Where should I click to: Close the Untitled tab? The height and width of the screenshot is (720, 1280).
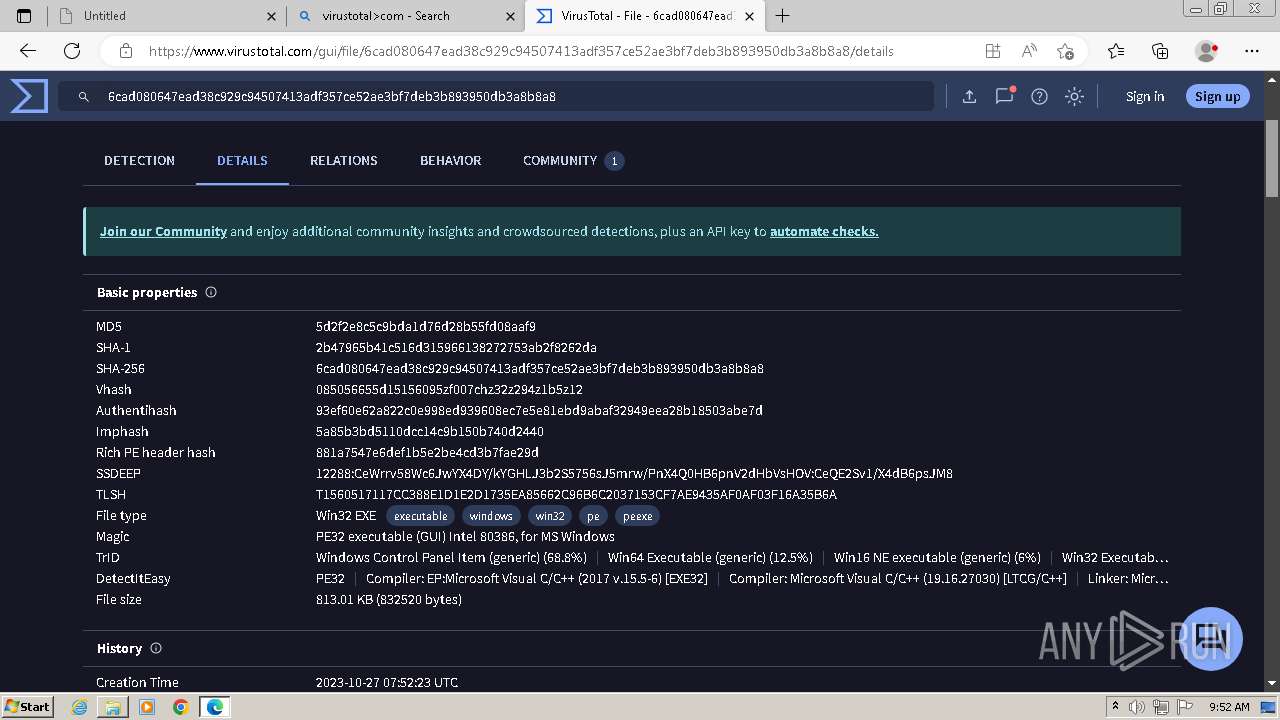pyautogui.click(x=272, y=16)
